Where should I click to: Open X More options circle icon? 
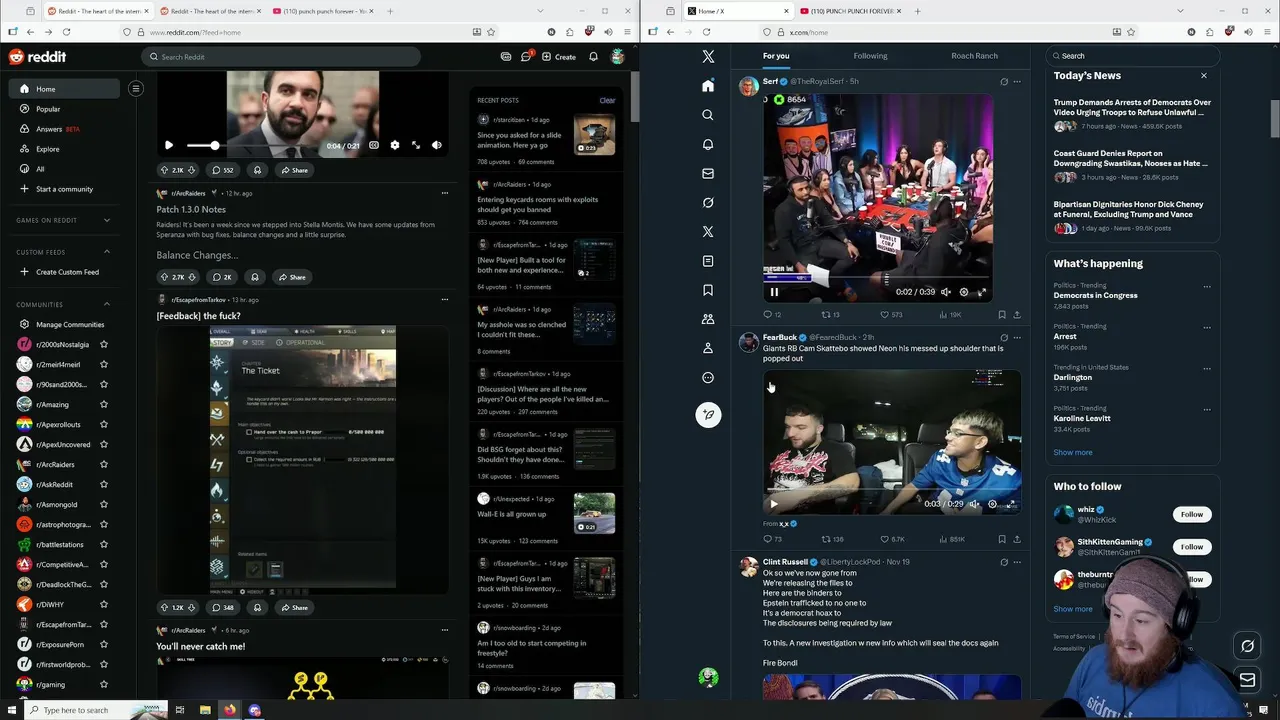point(708,378)
